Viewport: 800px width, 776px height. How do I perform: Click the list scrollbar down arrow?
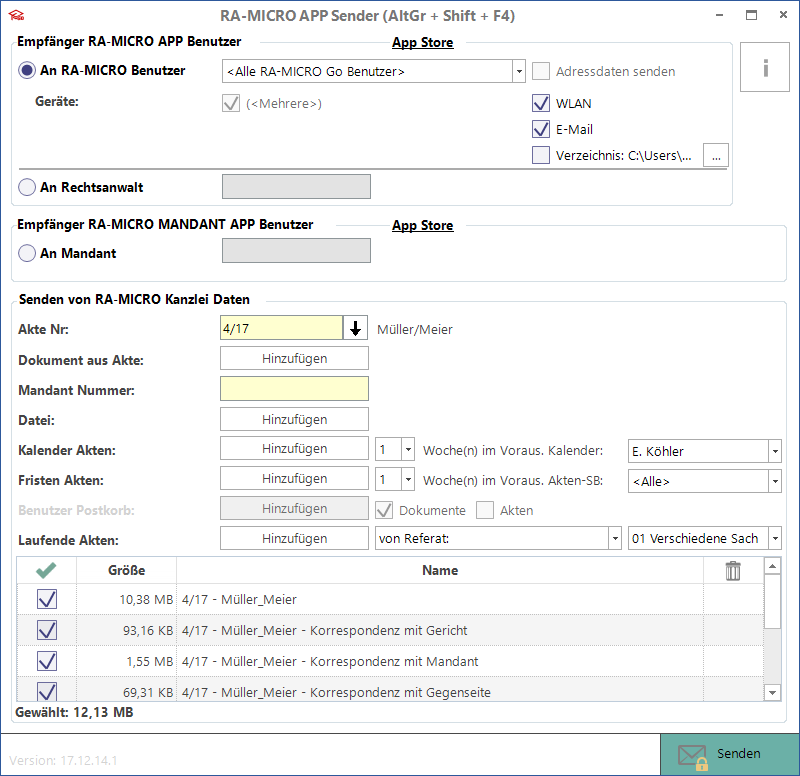pos(772,692)
